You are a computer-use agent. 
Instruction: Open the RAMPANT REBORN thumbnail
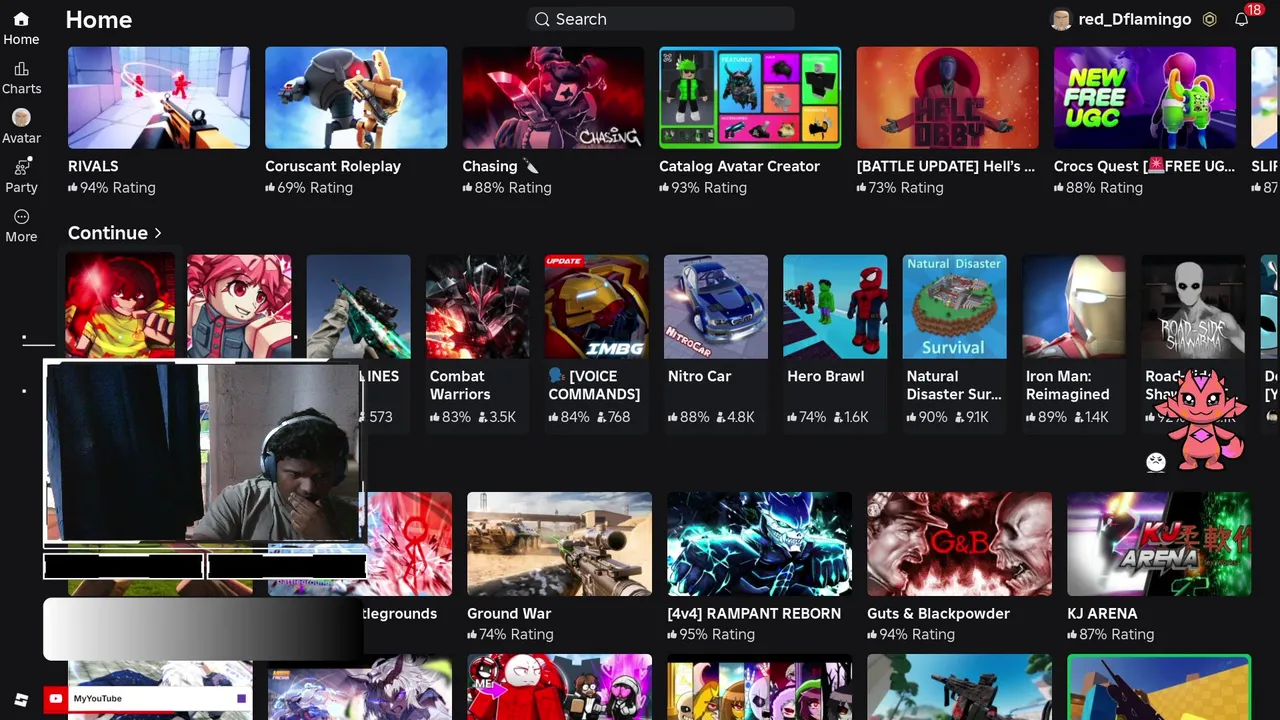[759, 544]
